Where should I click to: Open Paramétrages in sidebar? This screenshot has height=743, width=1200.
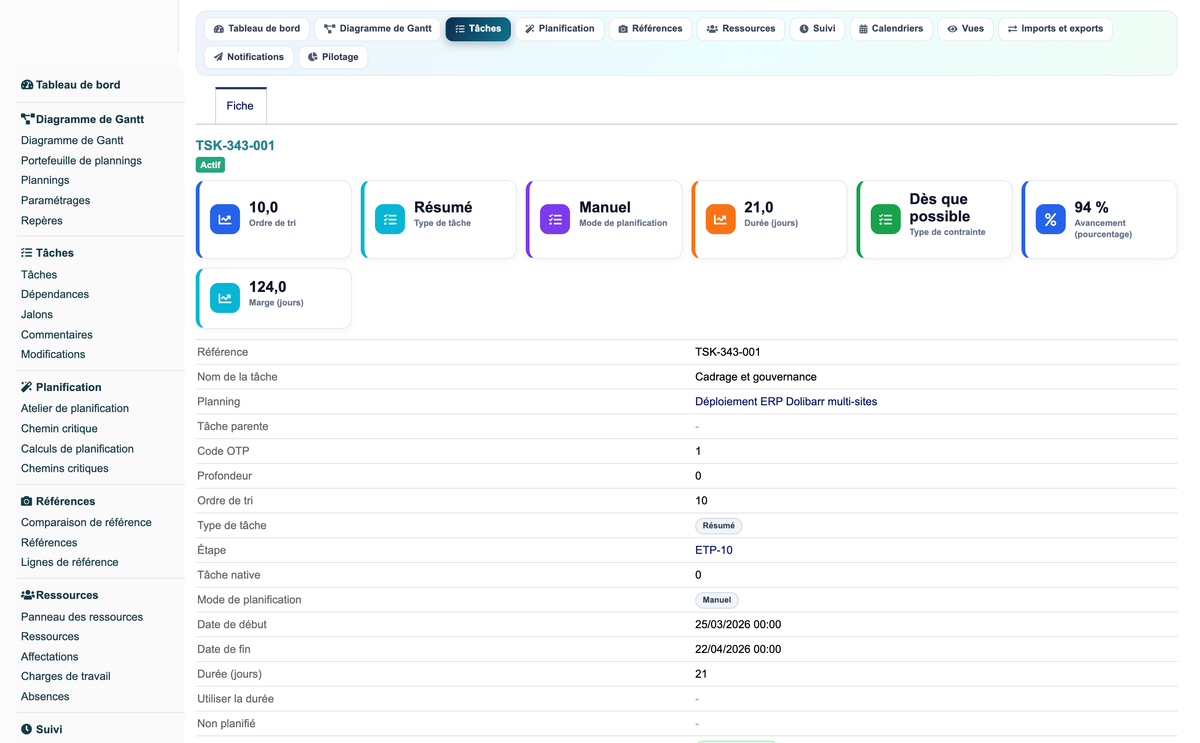coord(55,201)
